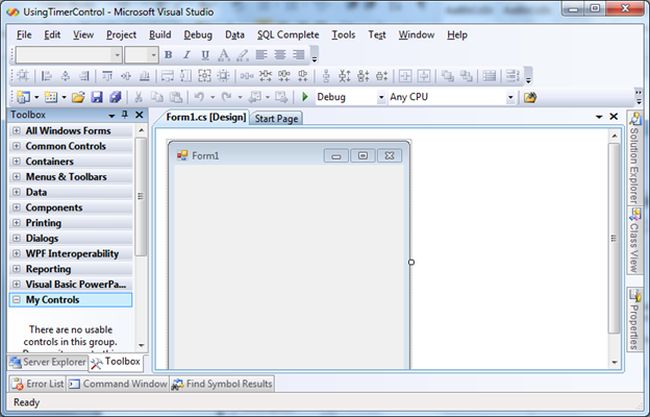Switch to Start Page tab
The height and width of the screenshot is (417, 650).
tap(276, 119)
